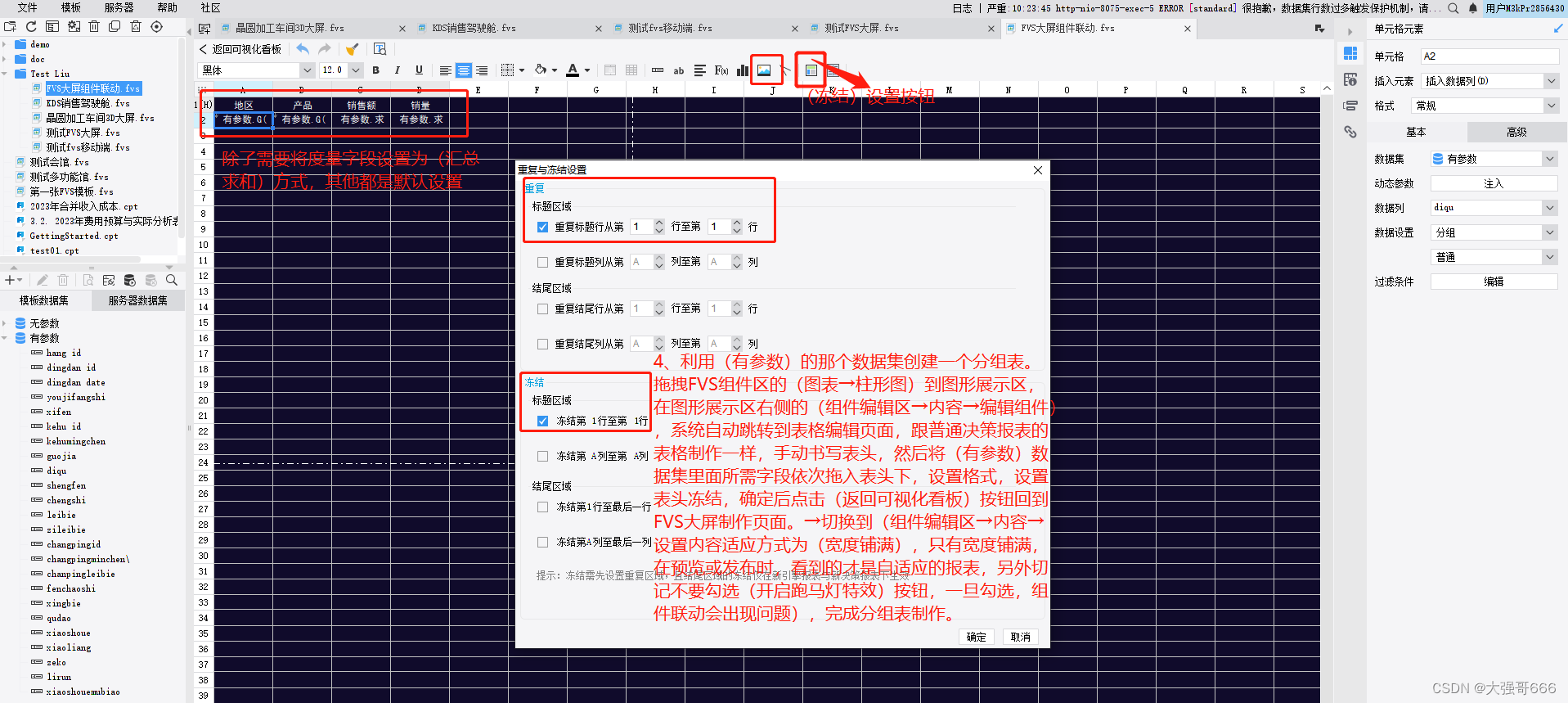
Task: Toggle underline formatting
Action: click(x=419, y=70)
